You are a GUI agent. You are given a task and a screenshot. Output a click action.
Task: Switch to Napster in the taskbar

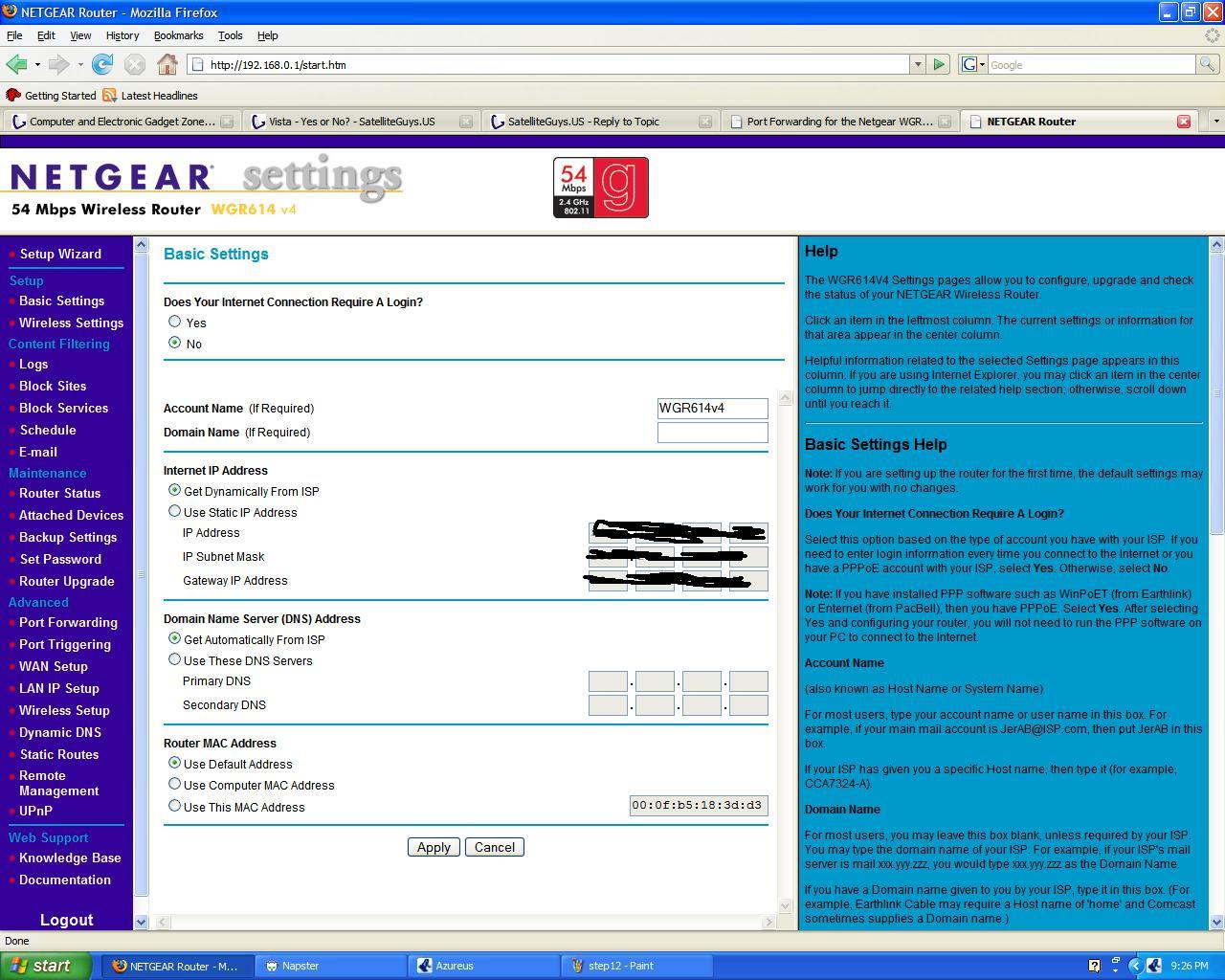click(x=332, y=966)
